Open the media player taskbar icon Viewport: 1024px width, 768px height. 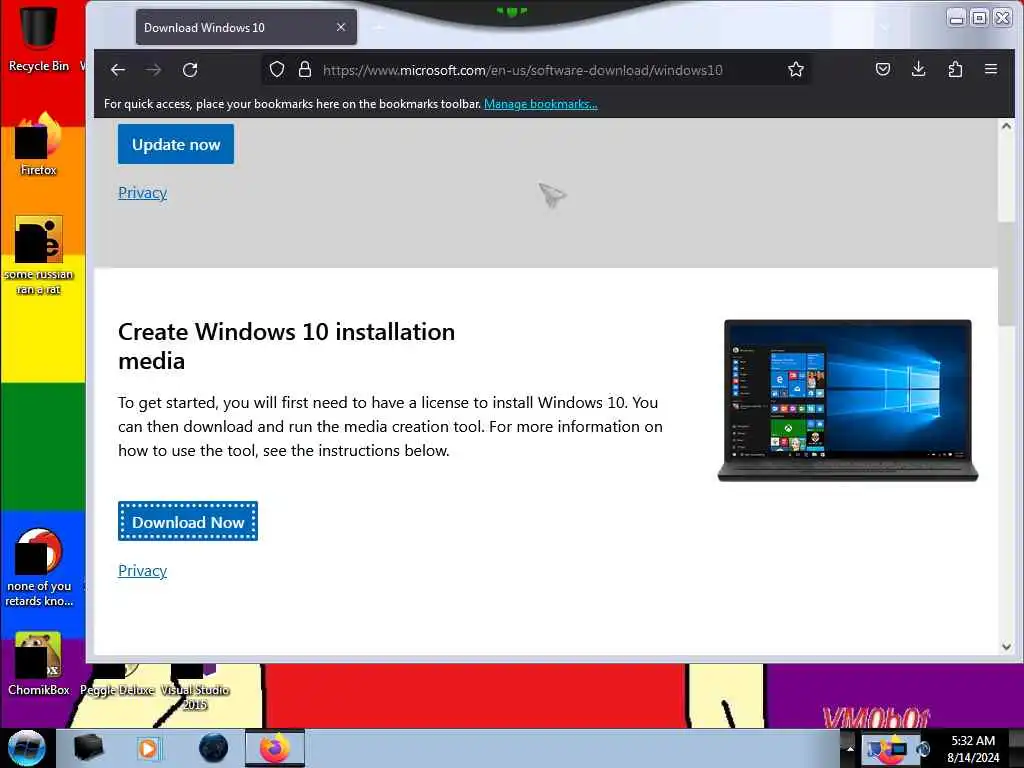(x=148, y=748)
